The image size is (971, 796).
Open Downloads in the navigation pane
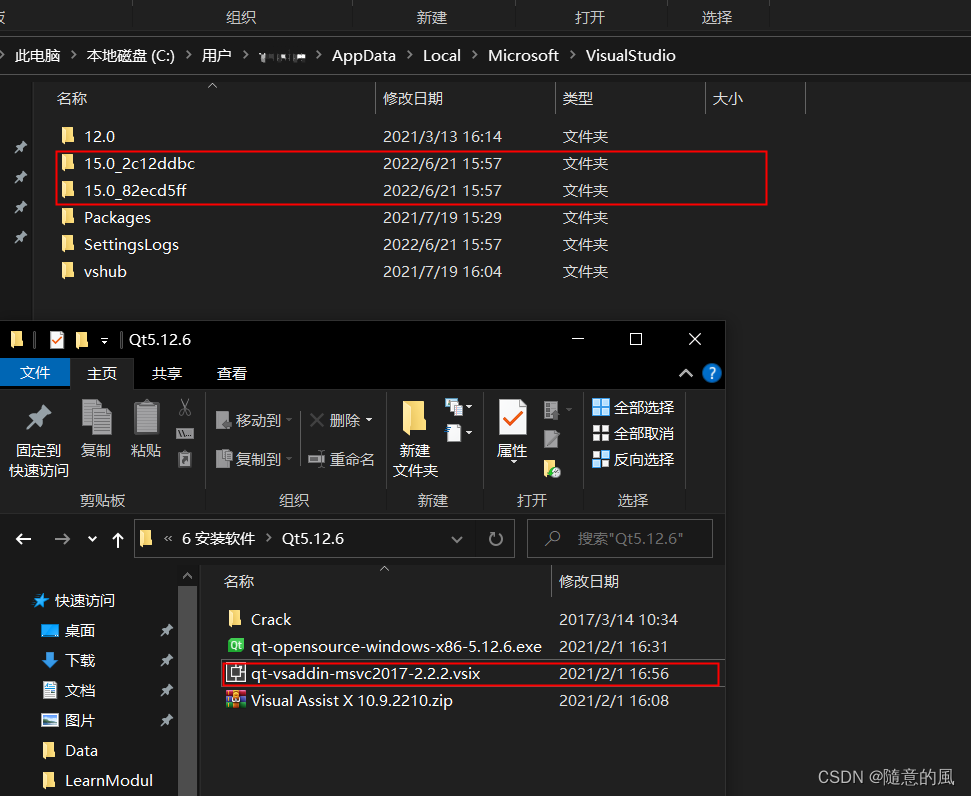click(80, 660)
